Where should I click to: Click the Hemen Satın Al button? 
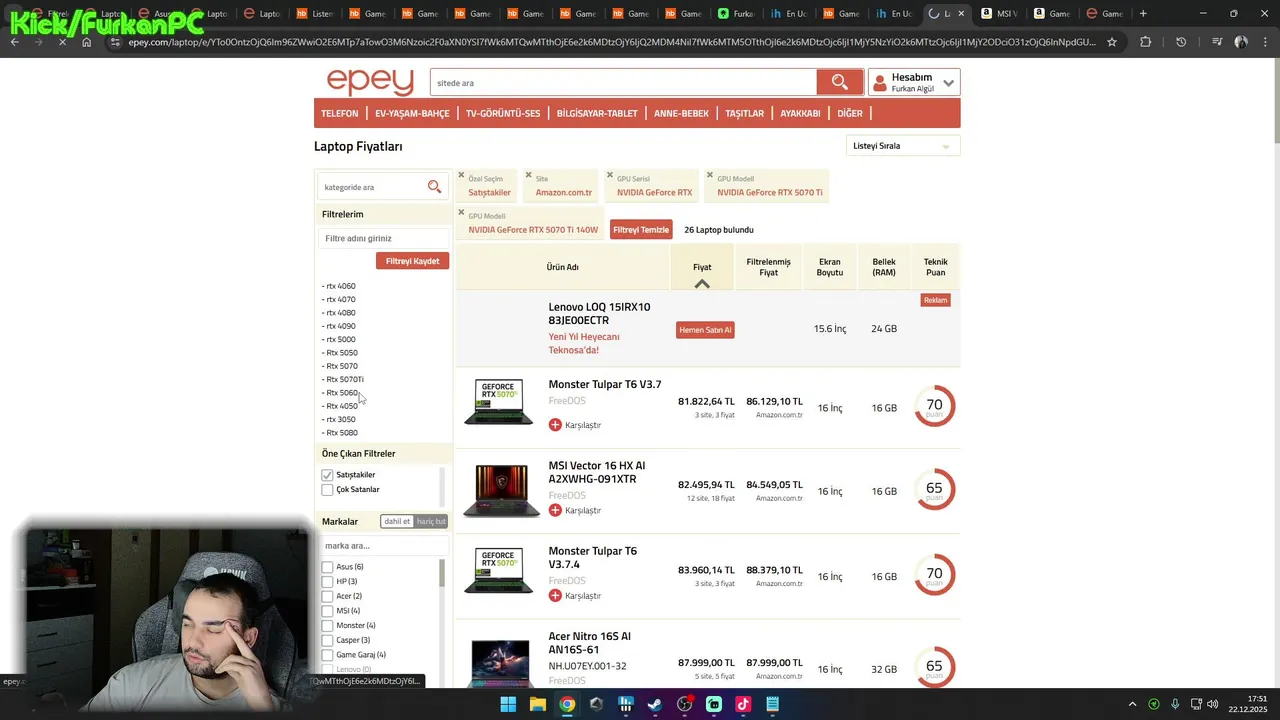[x=705, y=330]
